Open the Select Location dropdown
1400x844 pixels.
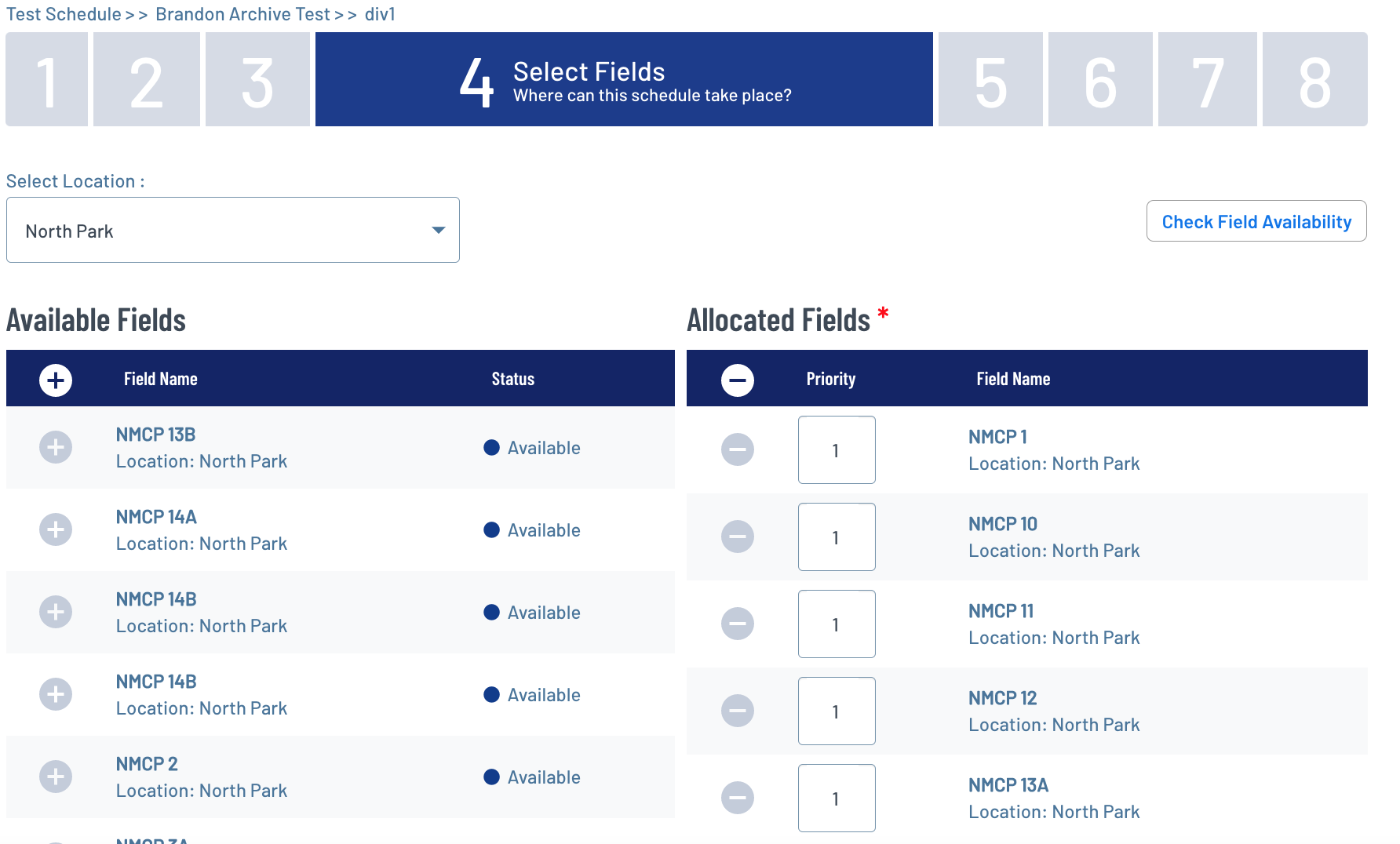tap(233, 230)
